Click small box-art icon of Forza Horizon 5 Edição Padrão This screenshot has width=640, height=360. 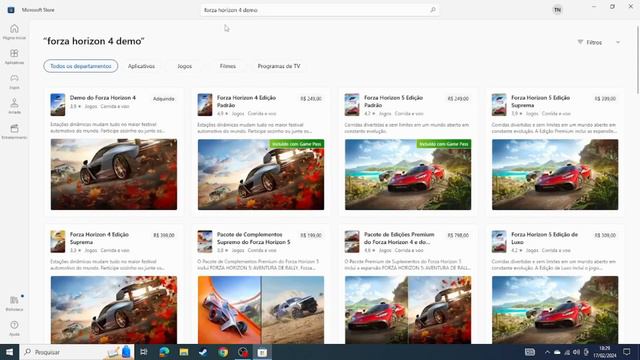[352, 105]
